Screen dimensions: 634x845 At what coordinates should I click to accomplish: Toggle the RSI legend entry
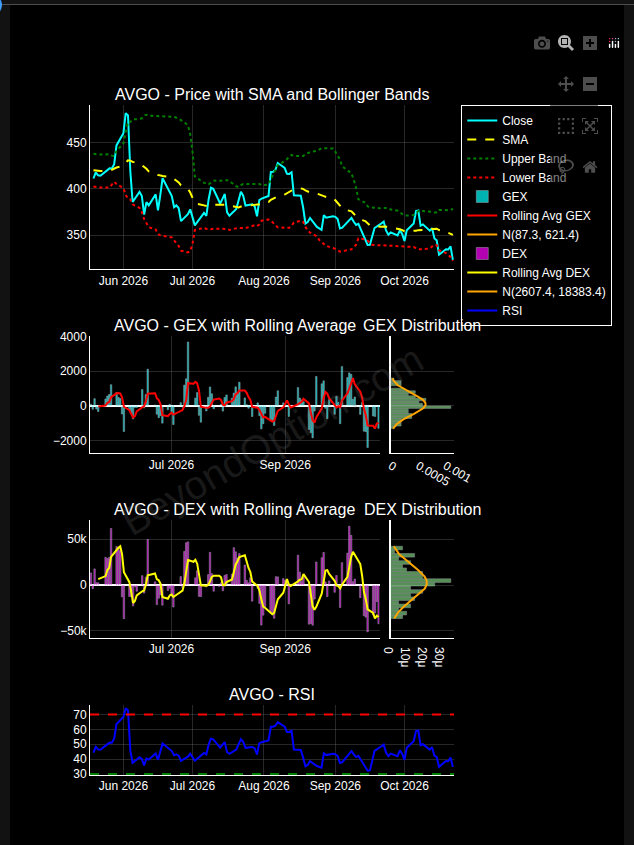coord(512,311)
